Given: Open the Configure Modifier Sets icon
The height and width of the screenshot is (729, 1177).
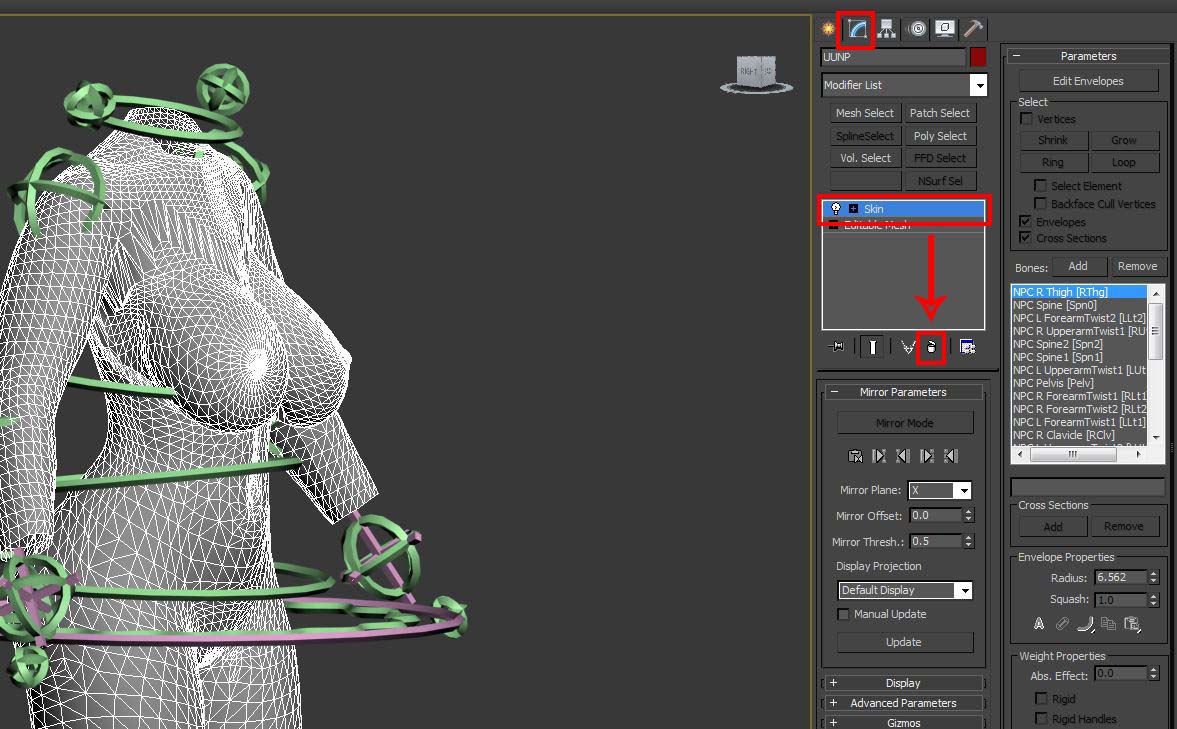Looking at the screenshot, I should pos(965,346).
